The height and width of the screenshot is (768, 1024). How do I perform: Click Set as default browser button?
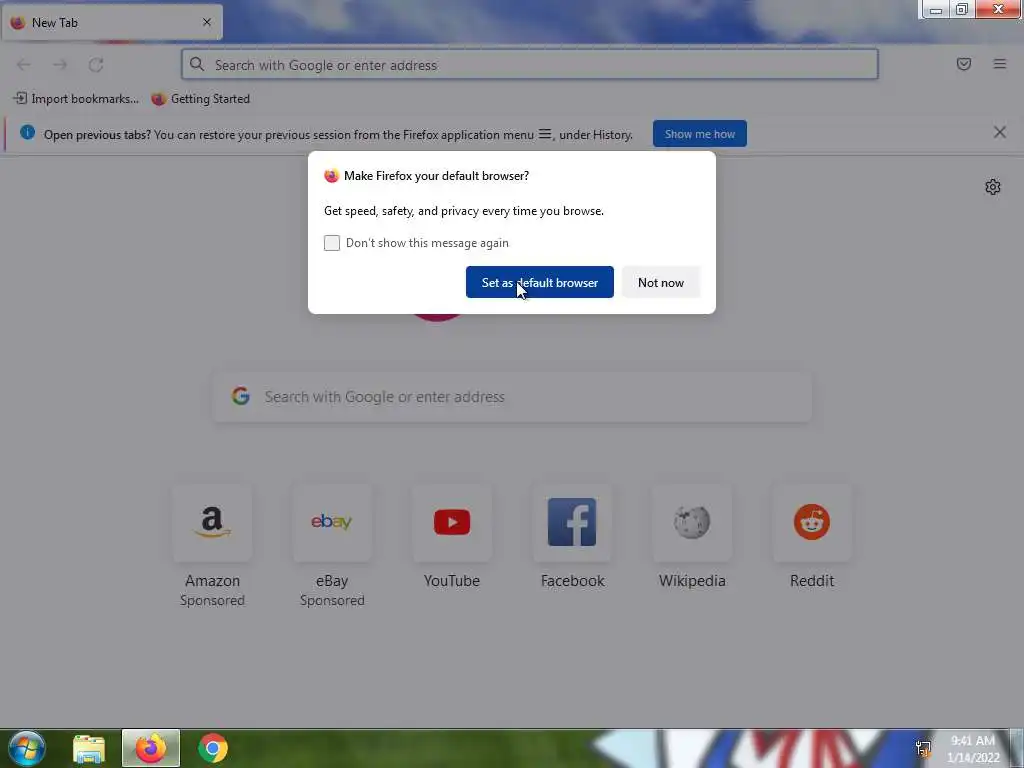pyautogui.click(x=539, y=282)
